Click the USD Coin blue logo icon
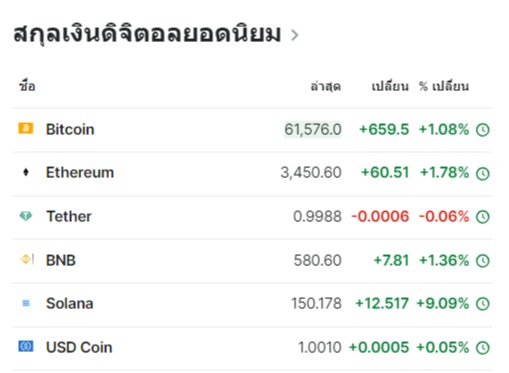This screenshot has width=509, height=373. tap(26, 346)
